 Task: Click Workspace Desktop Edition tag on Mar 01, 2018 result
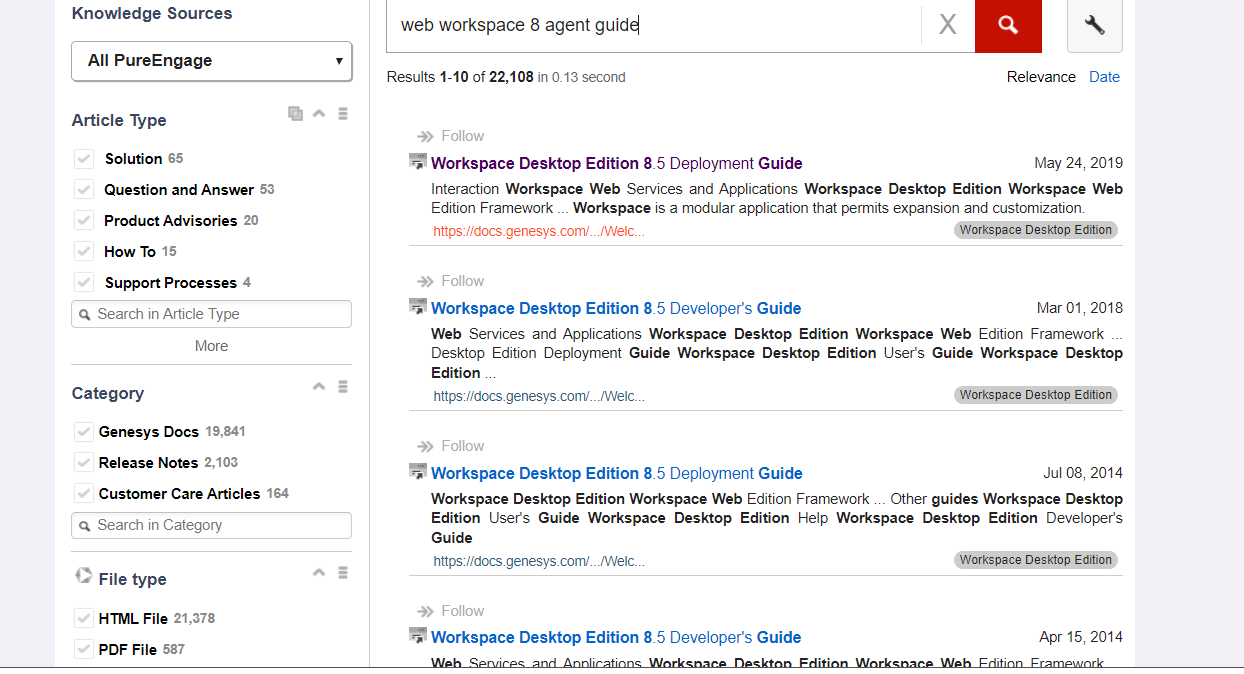[1036, 395]
